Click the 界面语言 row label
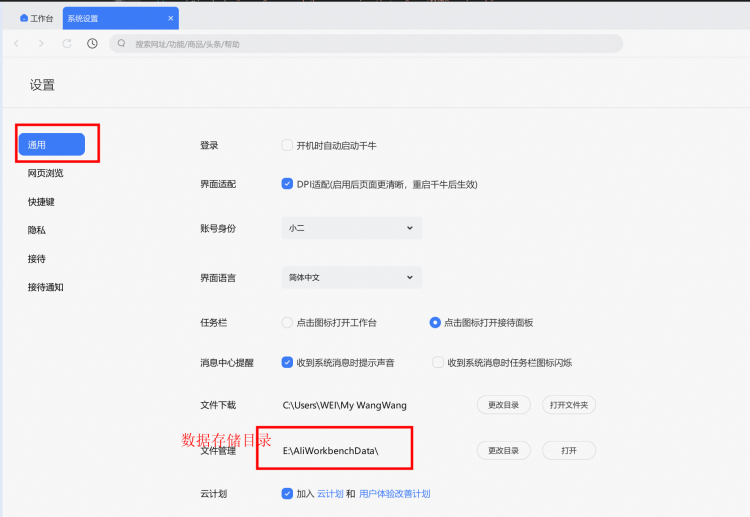 [x=218, y=278]
